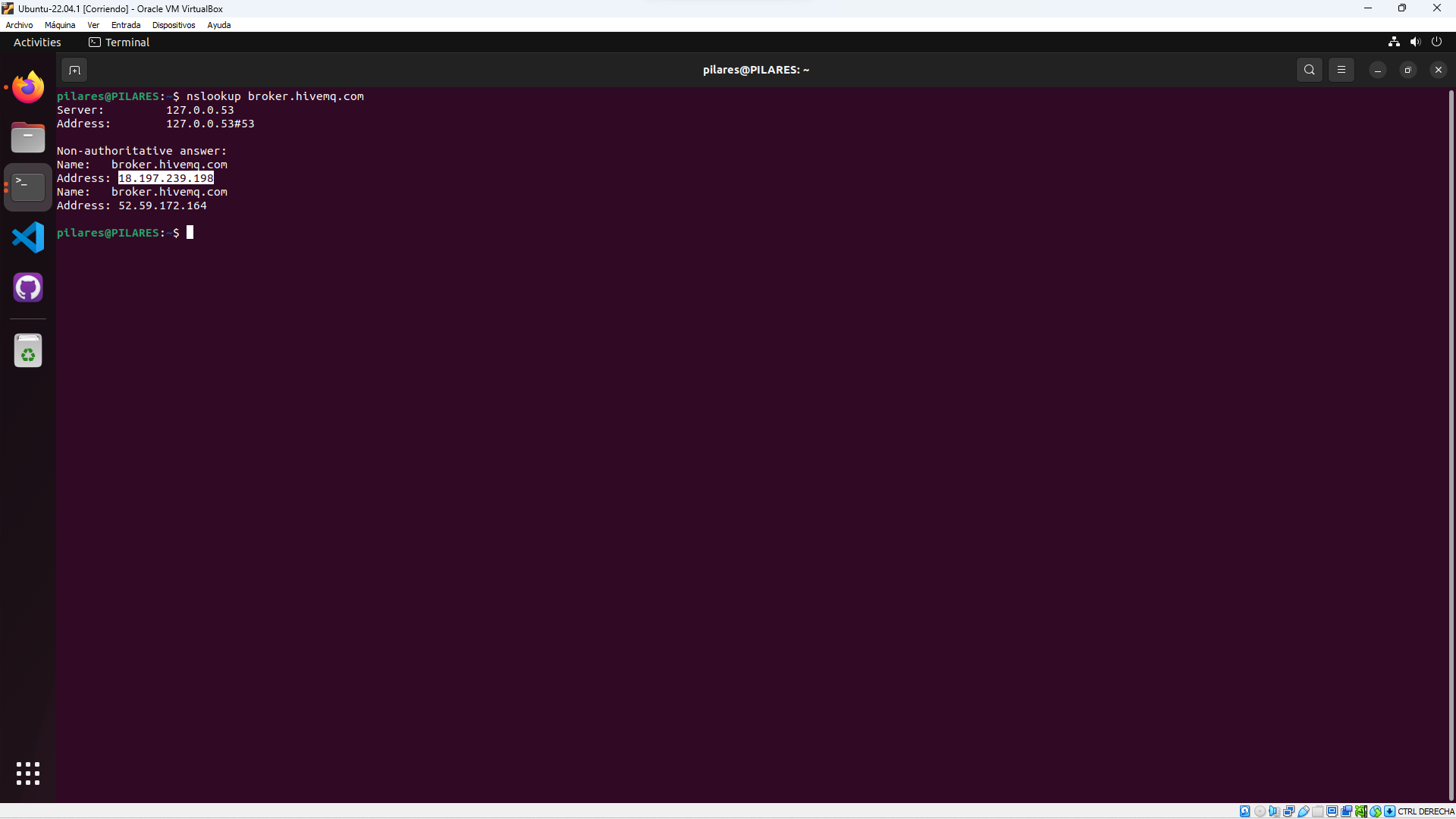The image size is (1456, 819).
Task: Click the hard disk activity icon in VirtualBox status bar
Action: [x=1244, y=811]
